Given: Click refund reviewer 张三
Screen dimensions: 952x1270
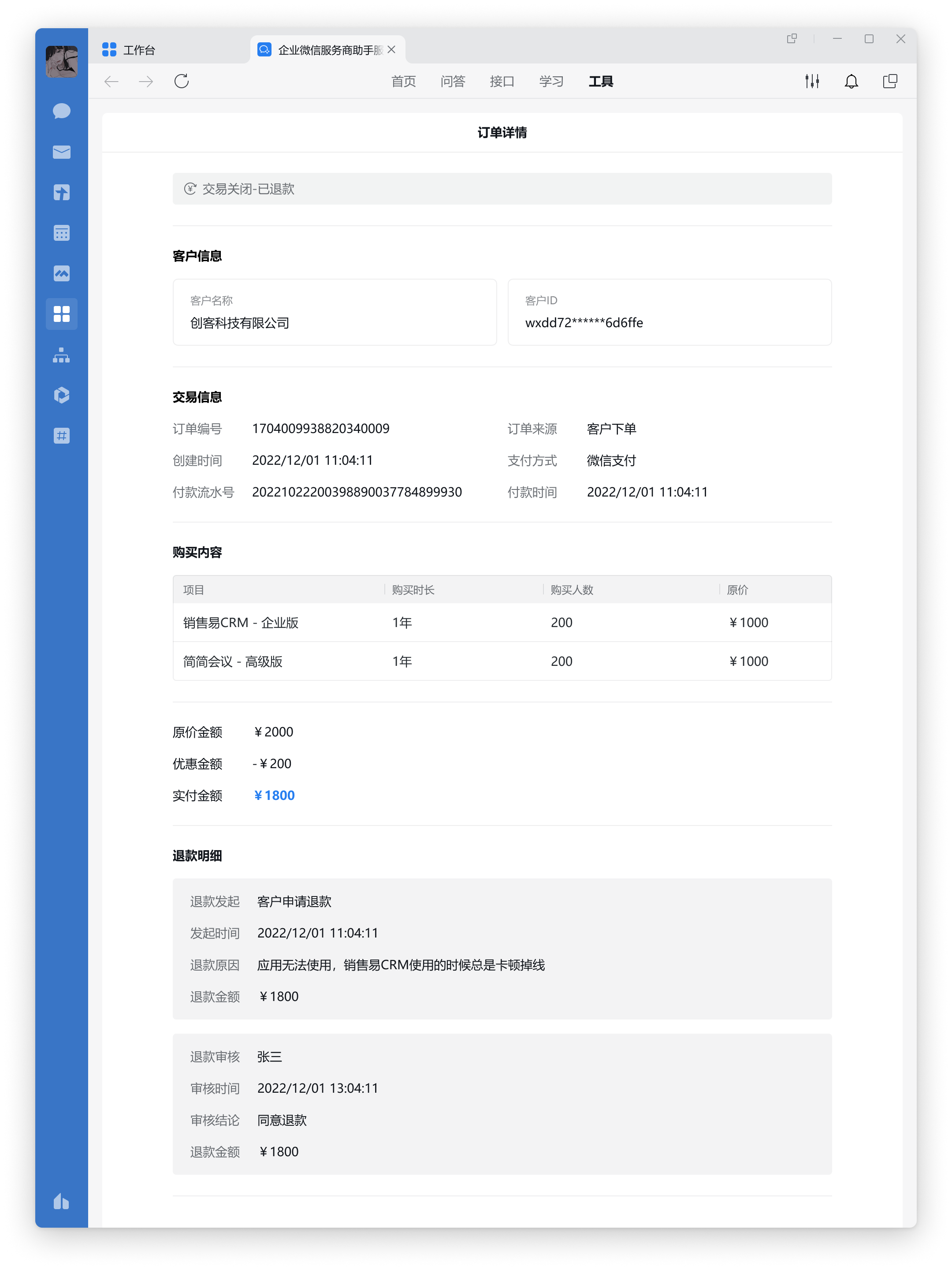Looking at the screenshot, I should 270,1057.
